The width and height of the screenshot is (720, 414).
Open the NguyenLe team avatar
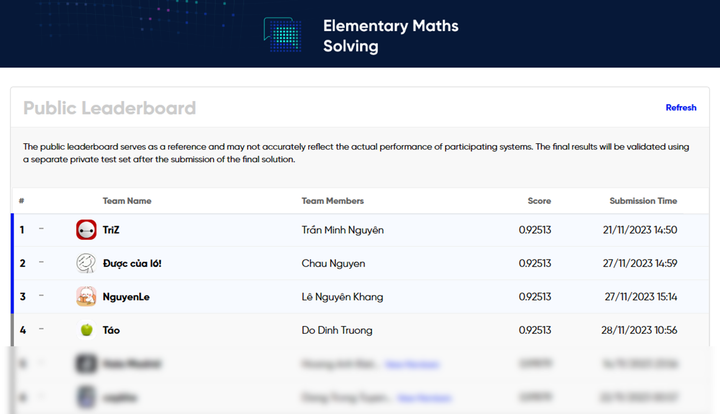click(86, 297)
